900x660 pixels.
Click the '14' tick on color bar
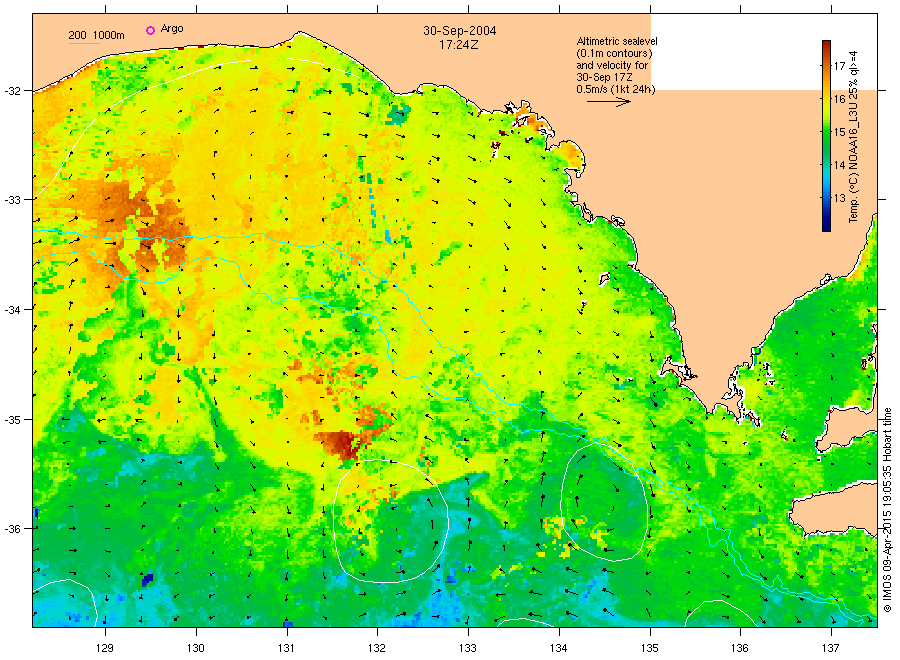tap(839, 165)
